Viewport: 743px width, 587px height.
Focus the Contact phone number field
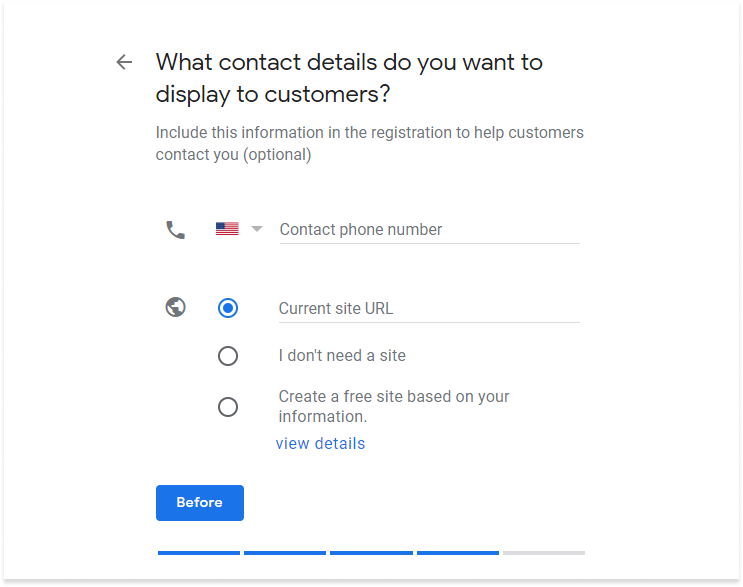(429, 230)
